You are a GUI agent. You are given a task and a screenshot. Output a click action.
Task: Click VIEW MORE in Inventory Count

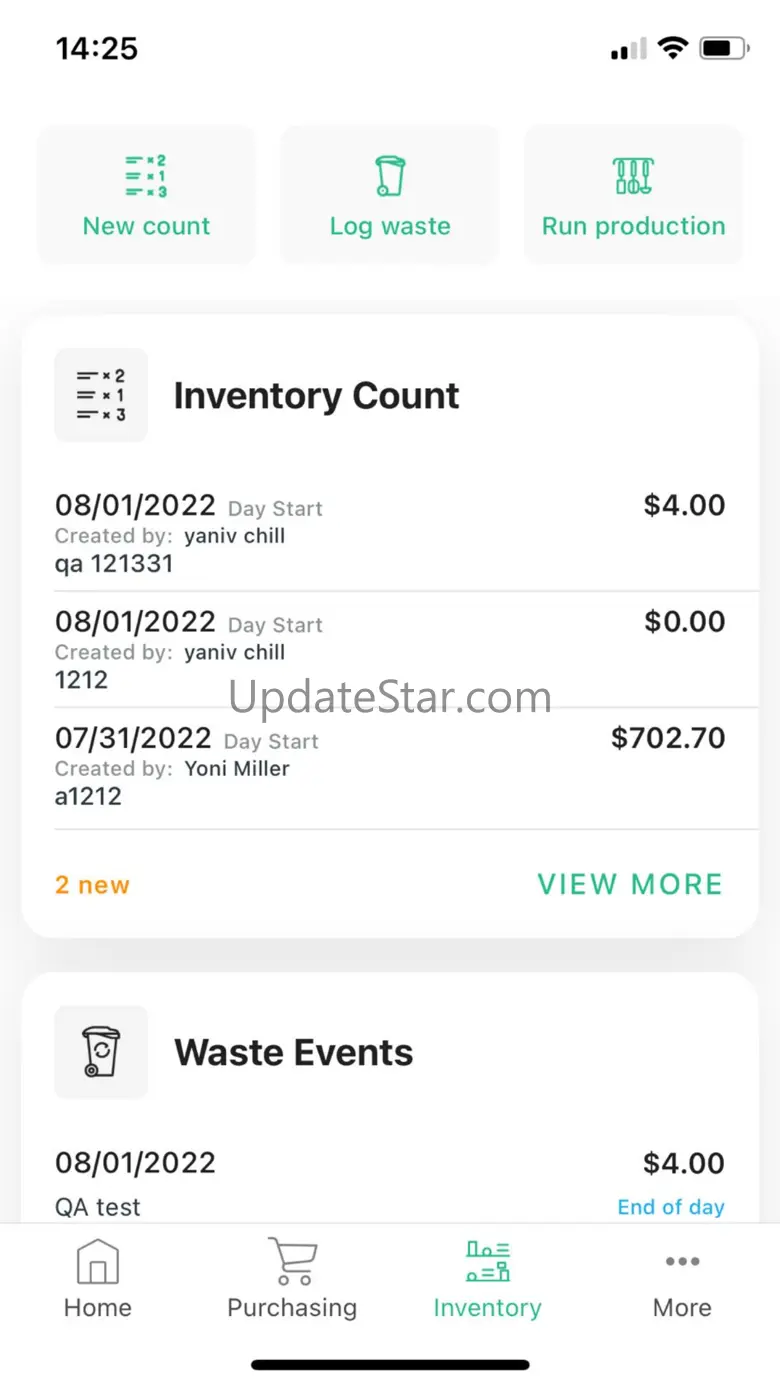pyautogui.click(x=630, y=884)
